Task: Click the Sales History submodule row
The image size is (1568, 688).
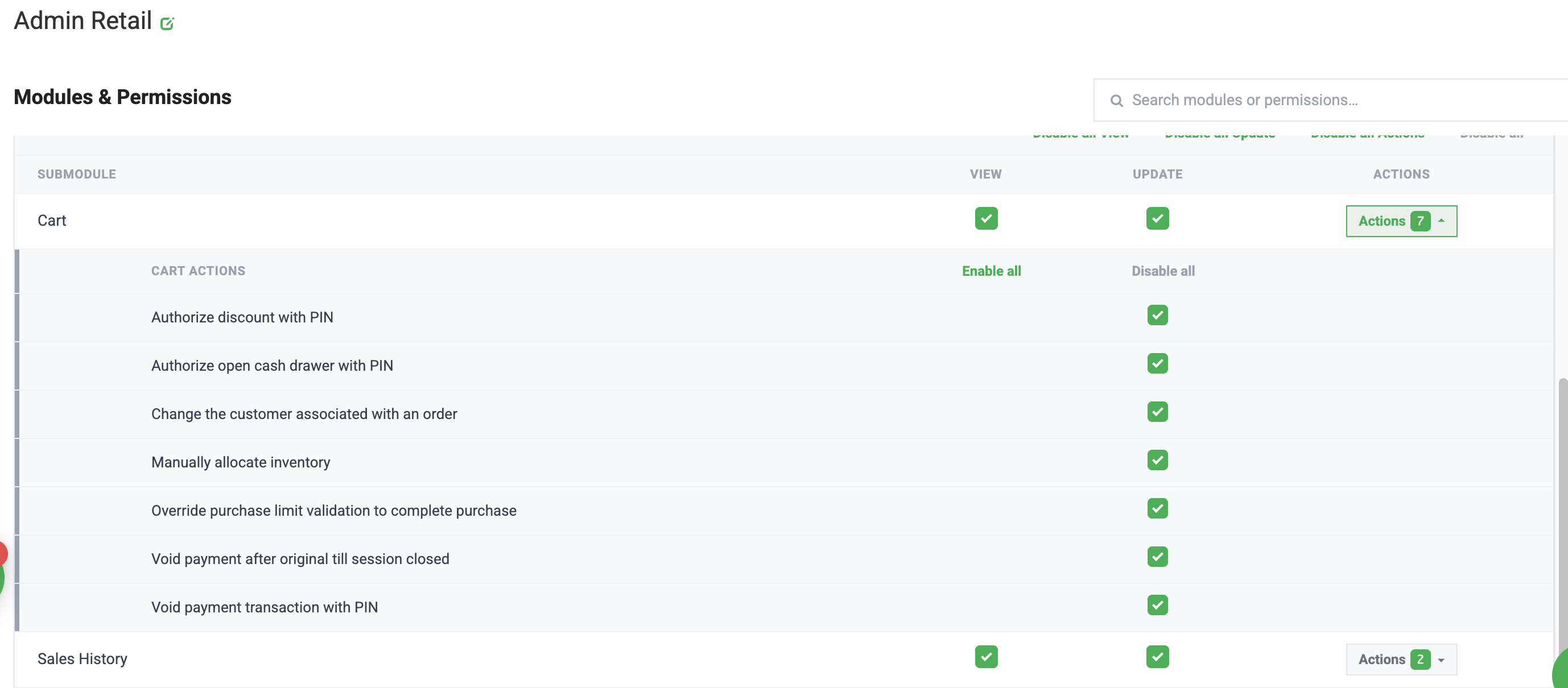Action: [784, 660]
